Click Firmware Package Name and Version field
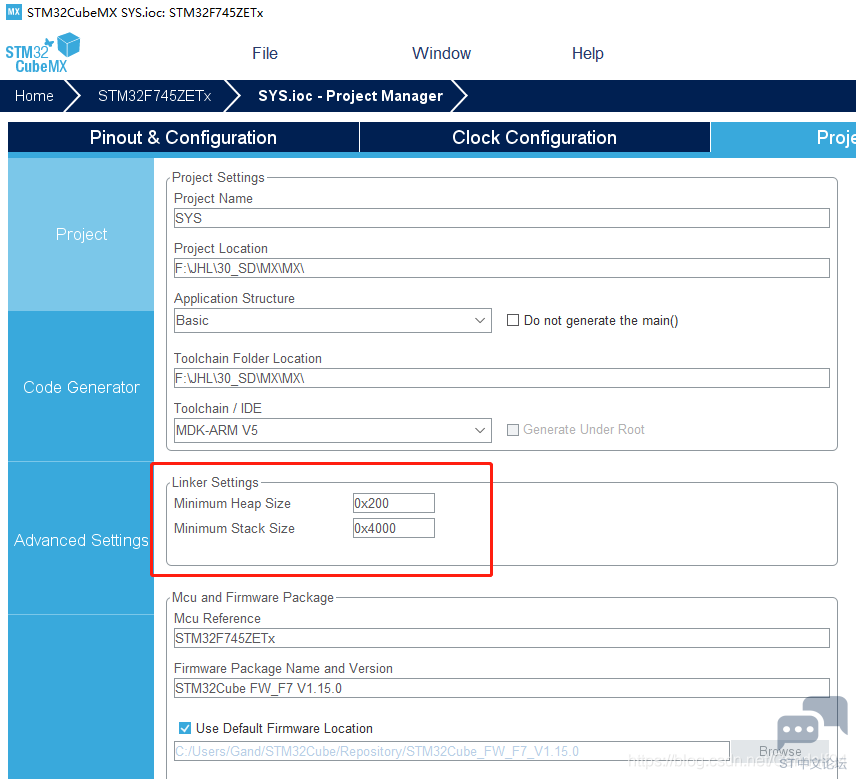 click(502, 688)
